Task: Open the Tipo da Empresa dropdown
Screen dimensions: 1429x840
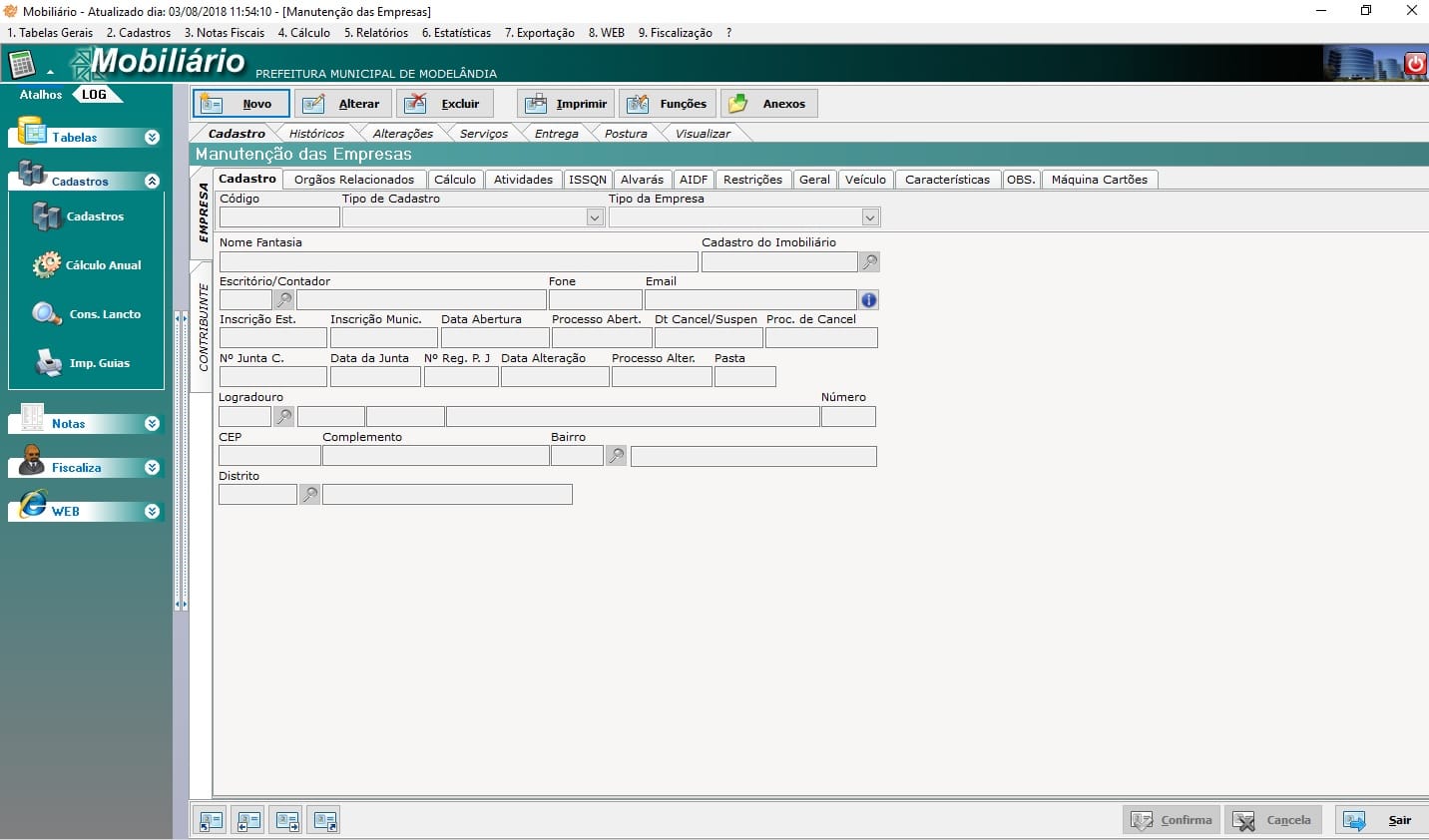Action: tap(870, 217)
